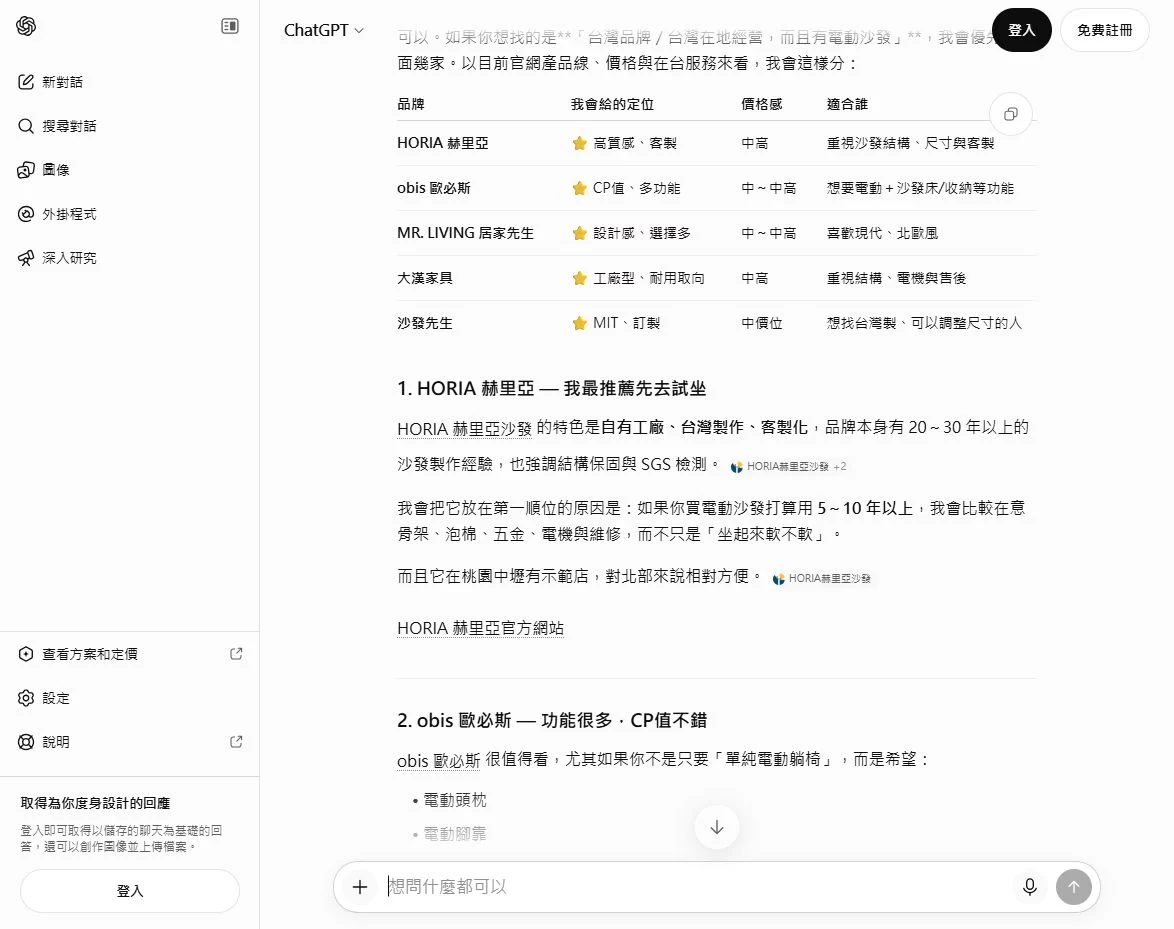Select the cell MR. LIVING 居家先生
The height and width of the screenshot is (929, 1174).
tap(465, 233)
